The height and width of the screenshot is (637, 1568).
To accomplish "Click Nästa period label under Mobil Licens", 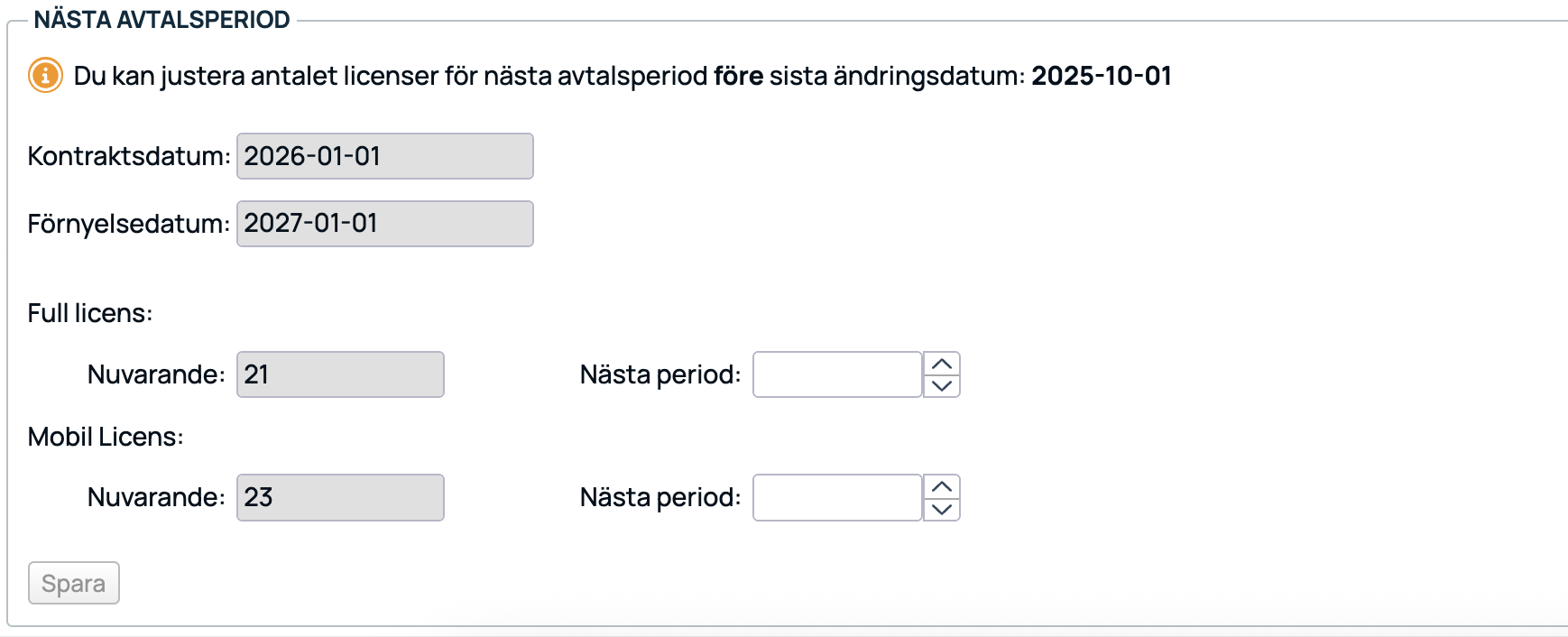I will [659, 497].
